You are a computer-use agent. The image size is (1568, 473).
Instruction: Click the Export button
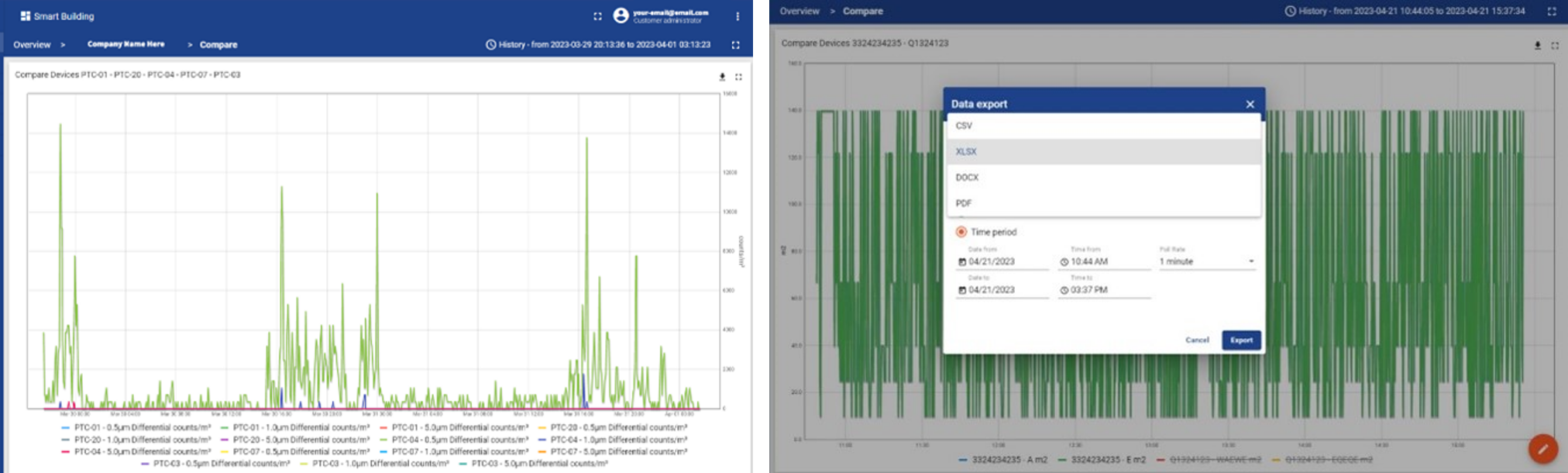1241,340
